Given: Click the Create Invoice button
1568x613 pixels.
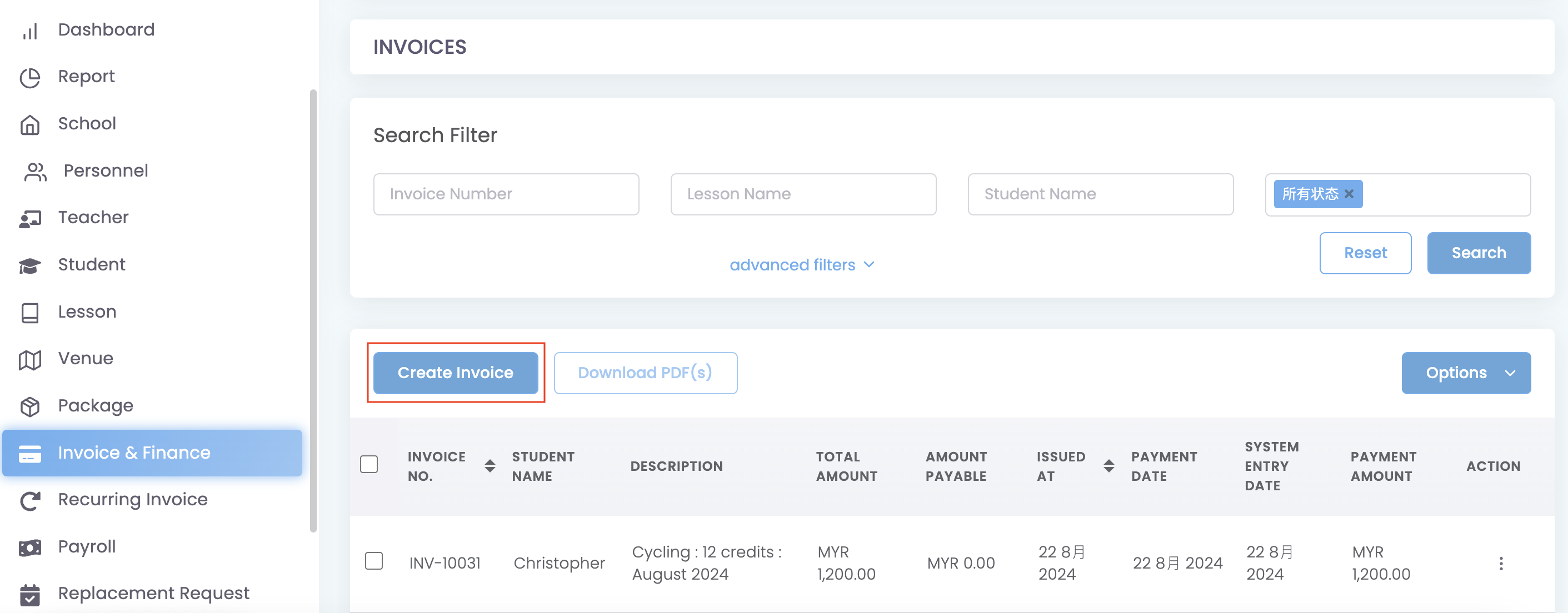Looking at the screenshot, I should (455, 373).
